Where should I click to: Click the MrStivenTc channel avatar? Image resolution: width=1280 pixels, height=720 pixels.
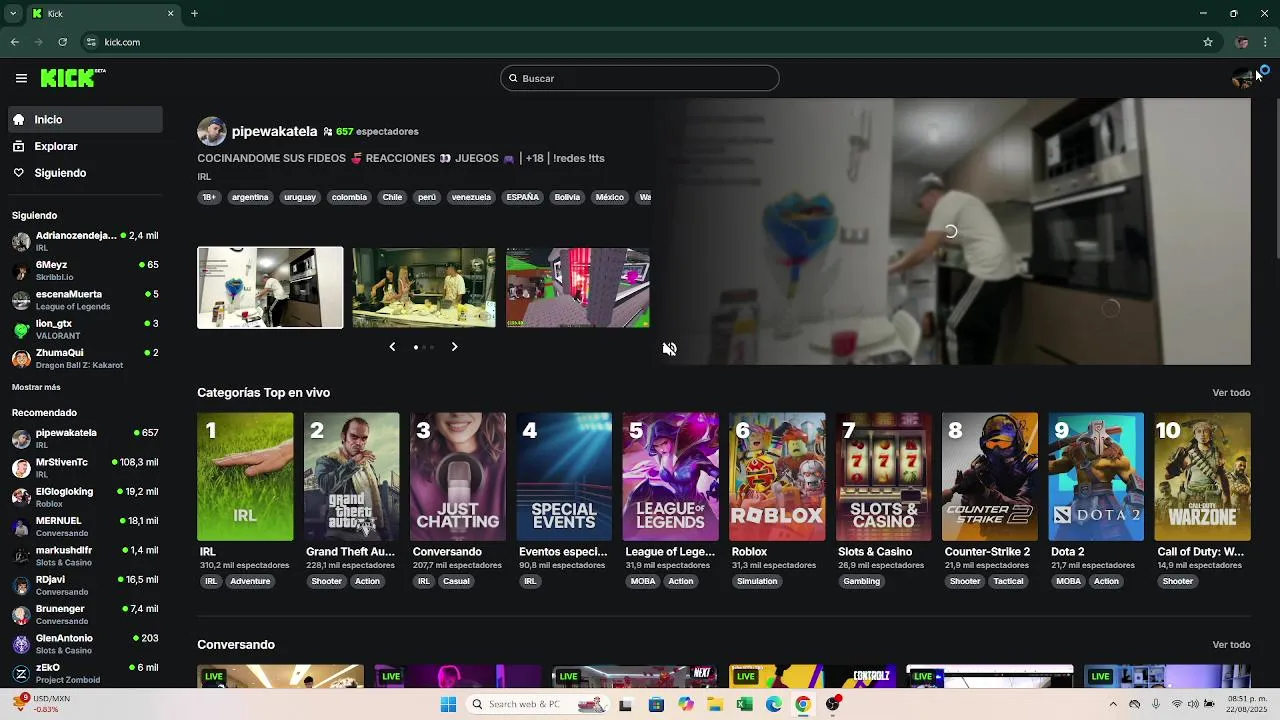pos(21,468)
